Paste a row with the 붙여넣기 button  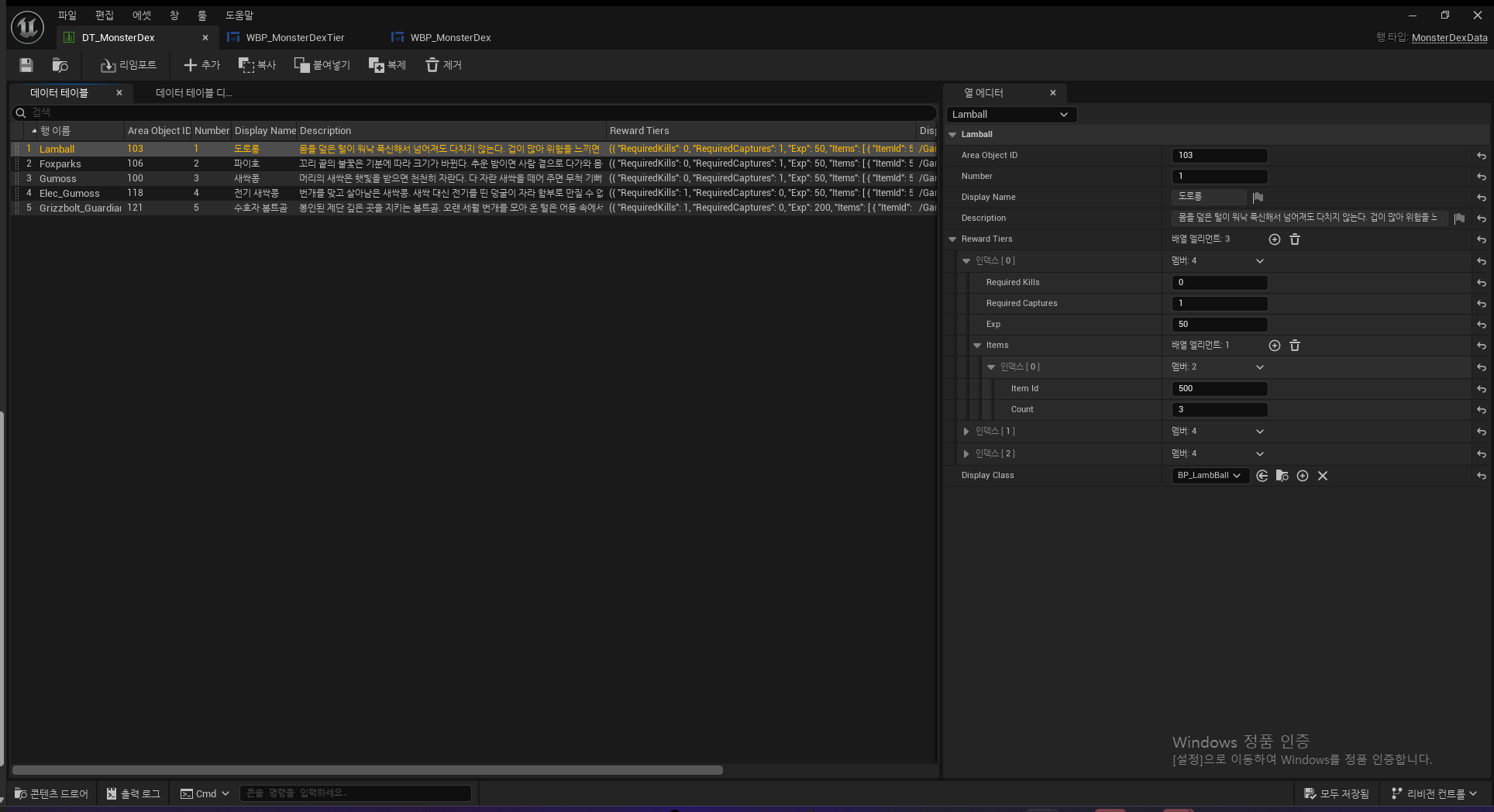point(322,65)
